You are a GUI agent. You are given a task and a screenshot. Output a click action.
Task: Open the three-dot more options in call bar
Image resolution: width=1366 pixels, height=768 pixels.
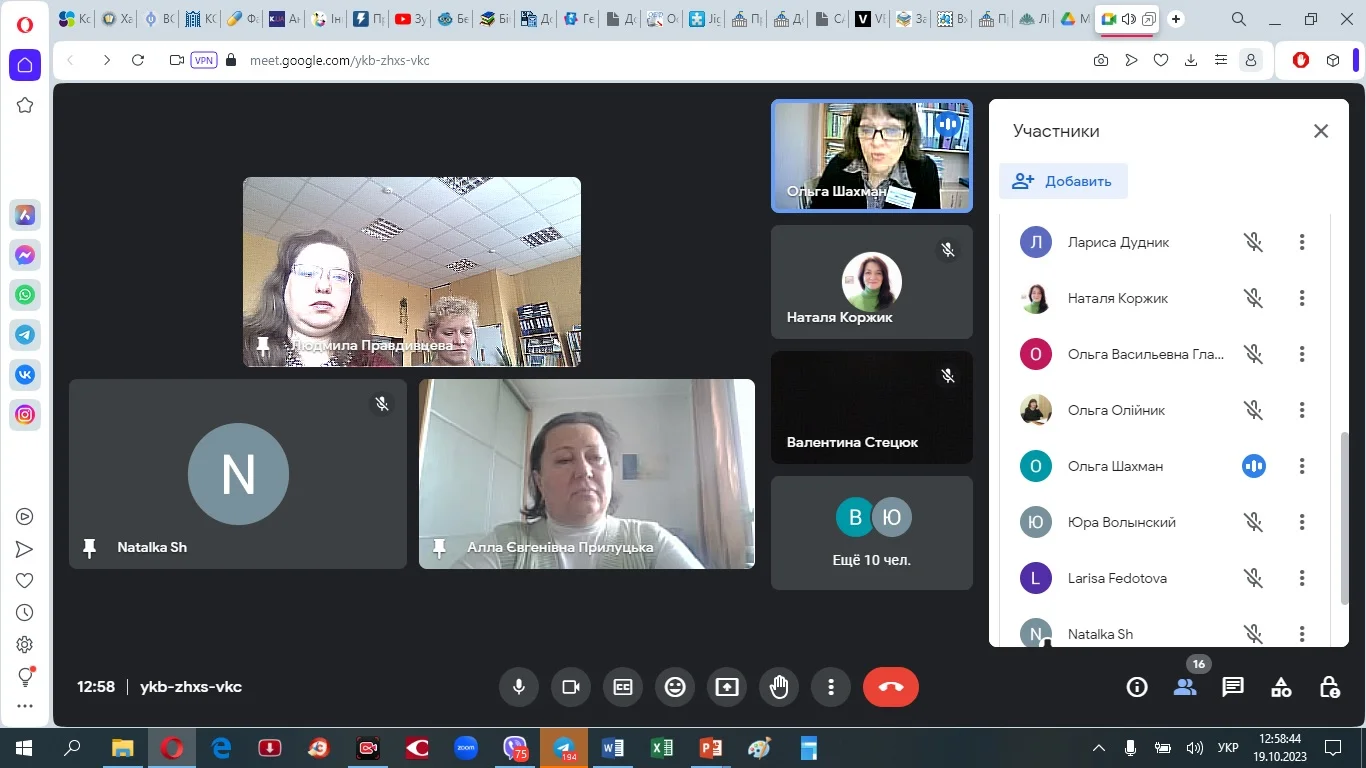pos(831,687)
